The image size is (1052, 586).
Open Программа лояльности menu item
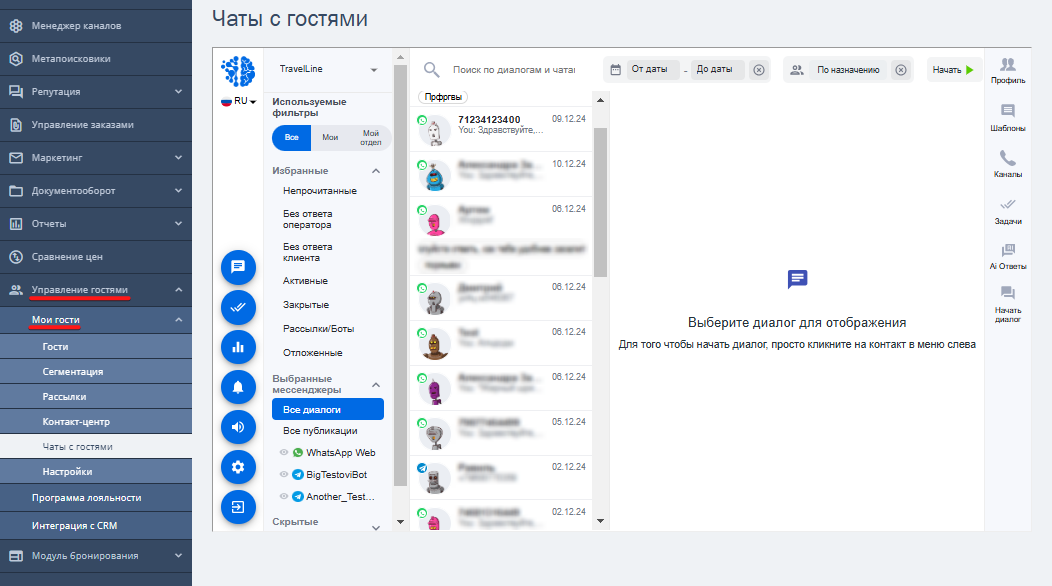tap(96, 498)
